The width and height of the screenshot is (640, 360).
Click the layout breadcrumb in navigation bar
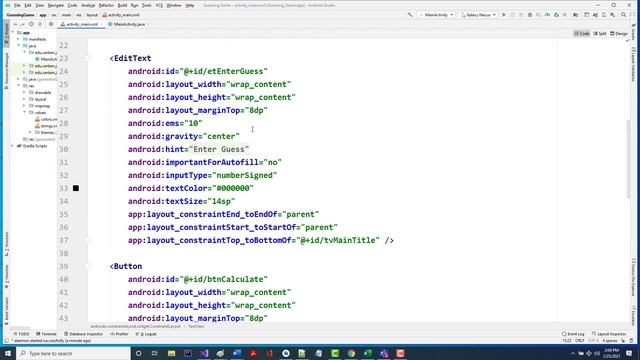92,15
